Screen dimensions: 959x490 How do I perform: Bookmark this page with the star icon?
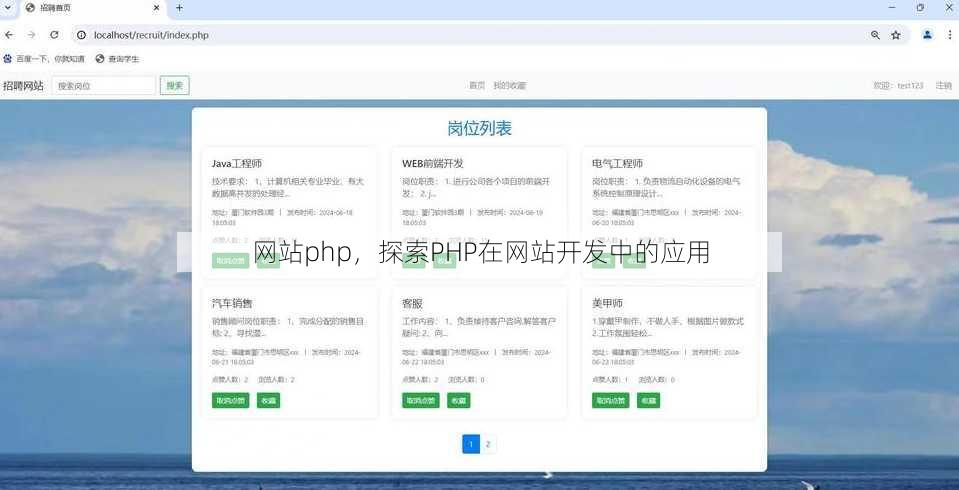(896, 35)
